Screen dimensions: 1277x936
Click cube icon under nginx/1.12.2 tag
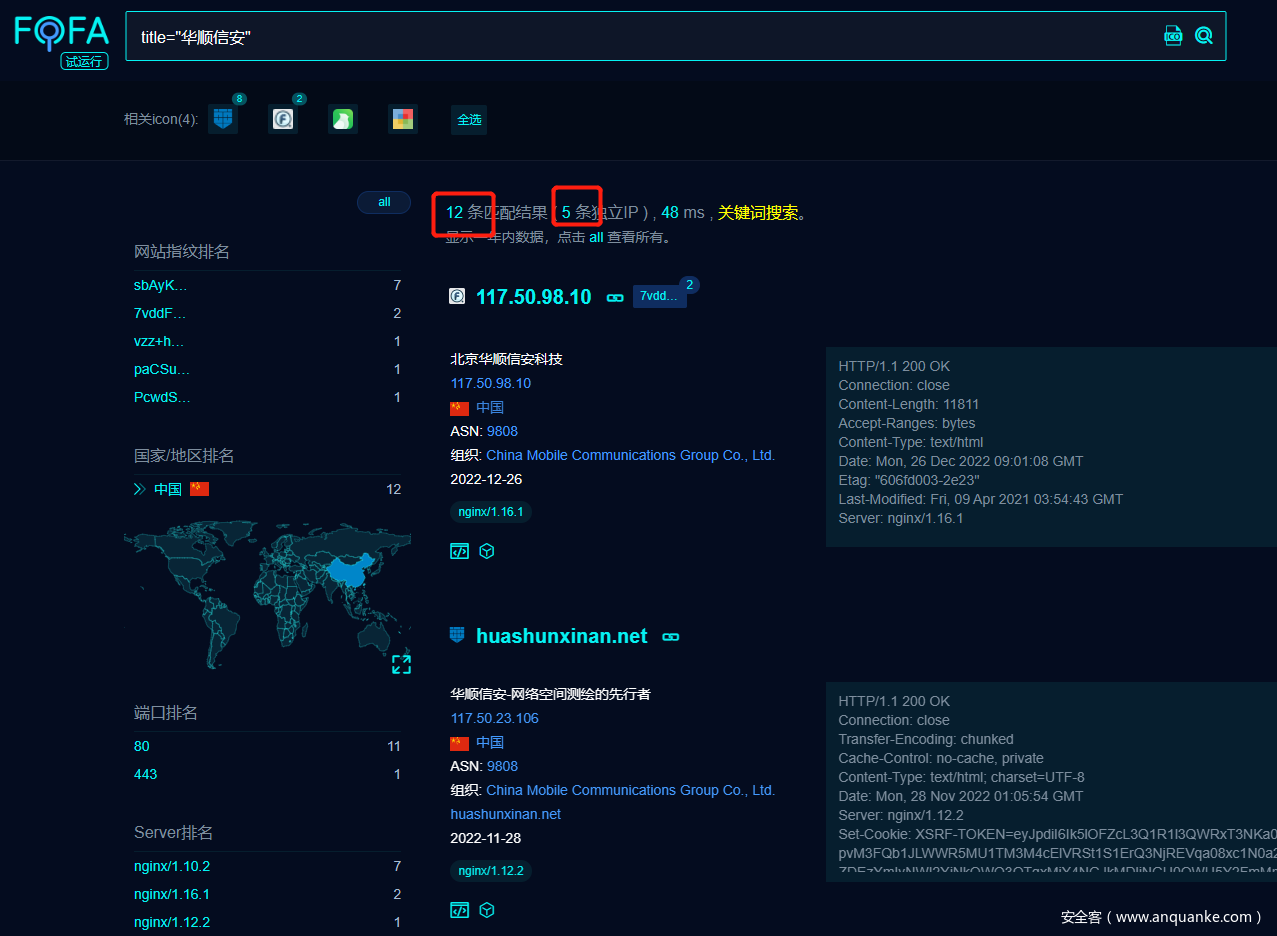(x=487, y=910)
